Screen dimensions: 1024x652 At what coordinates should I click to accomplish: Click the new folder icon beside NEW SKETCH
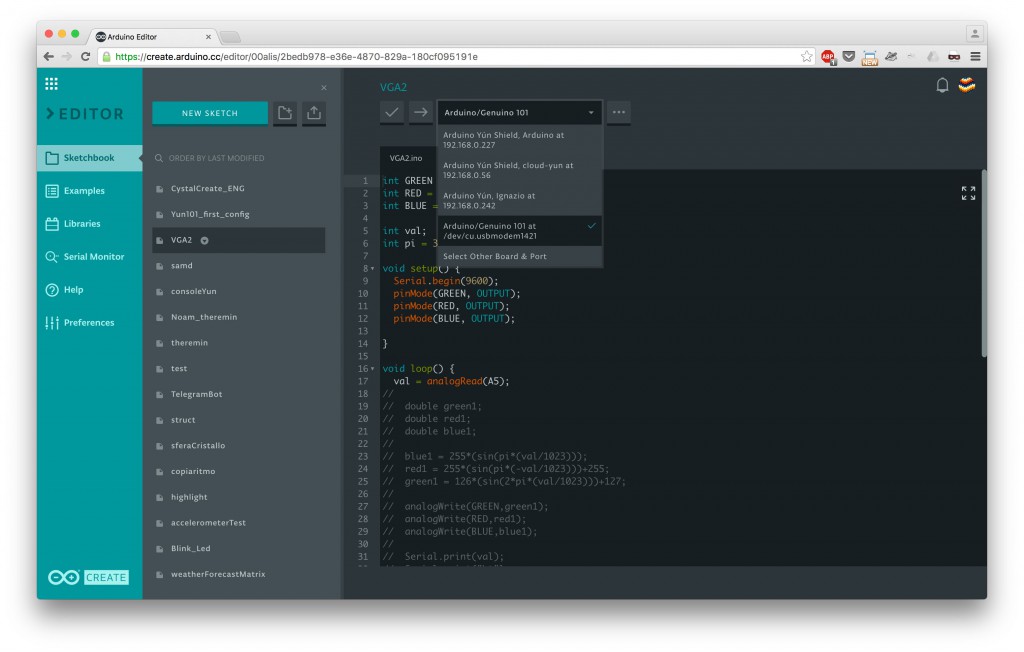[283, 114]
